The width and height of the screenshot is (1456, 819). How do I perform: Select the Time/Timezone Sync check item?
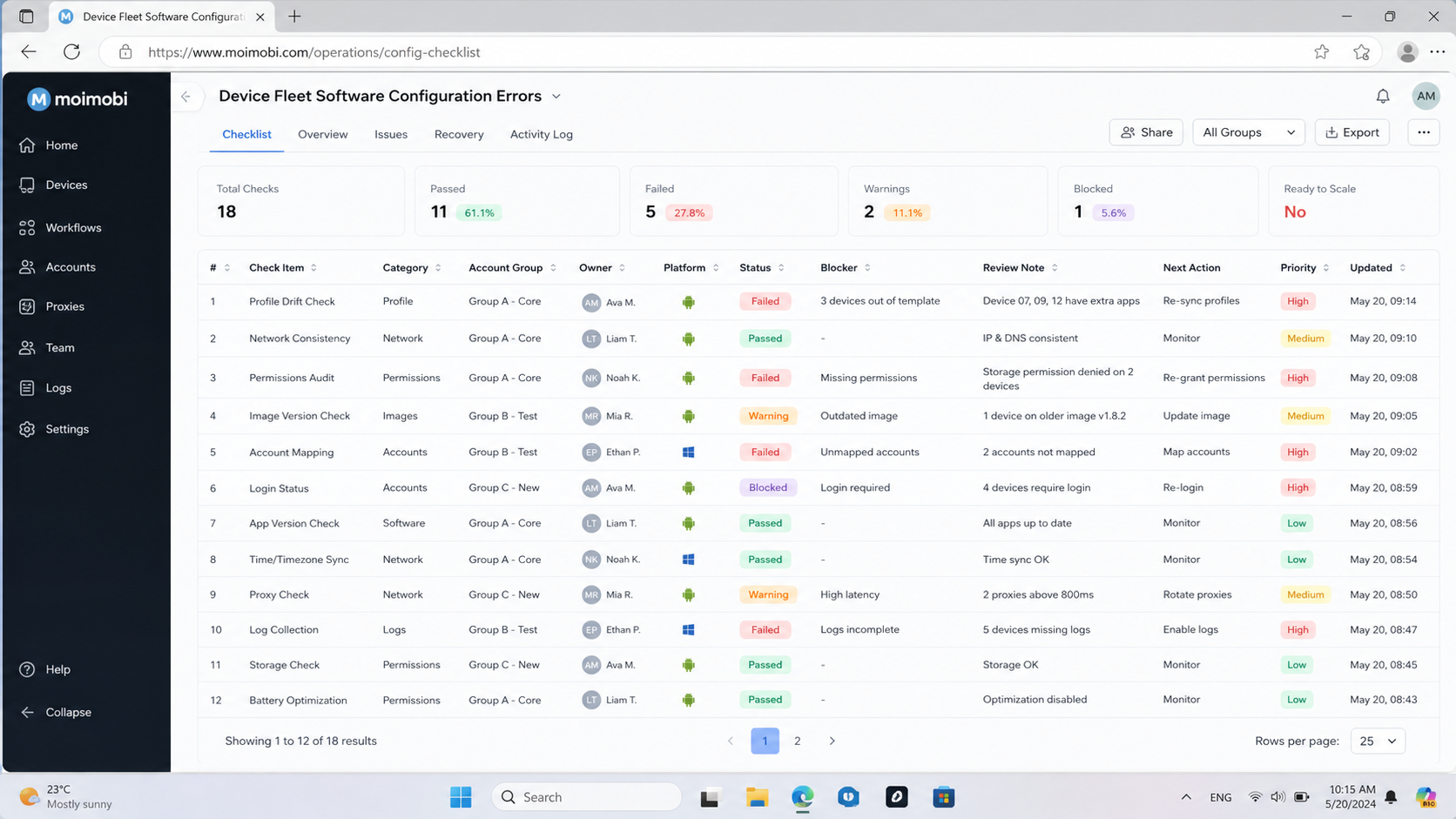(x=299, y=560)
